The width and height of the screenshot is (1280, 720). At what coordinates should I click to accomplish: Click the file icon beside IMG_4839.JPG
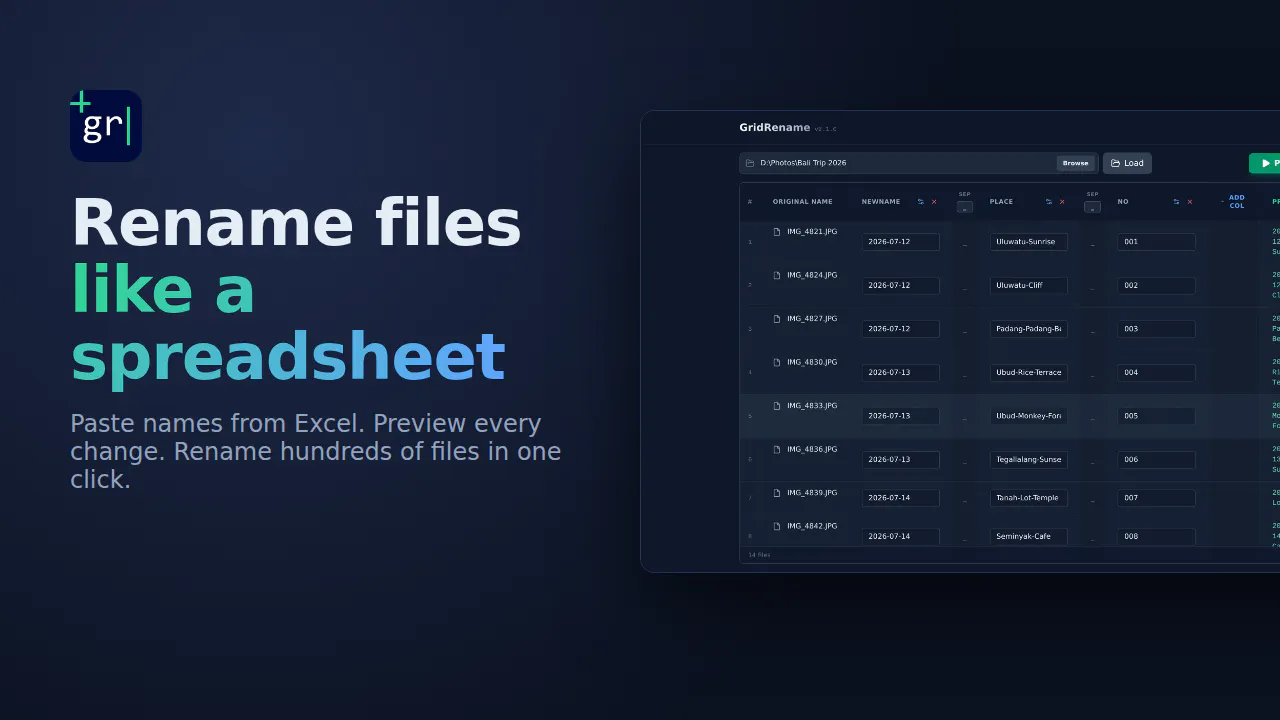[777, 493]
